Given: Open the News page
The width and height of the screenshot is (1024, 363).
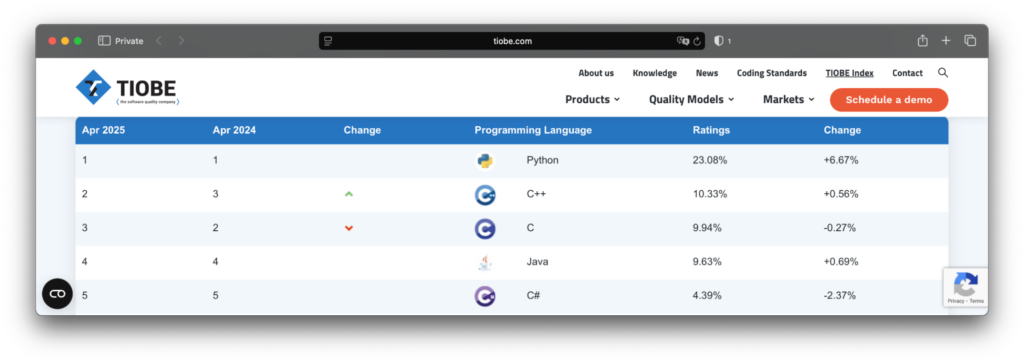Looking at the screenshot, I should click(x=707, y=73).
